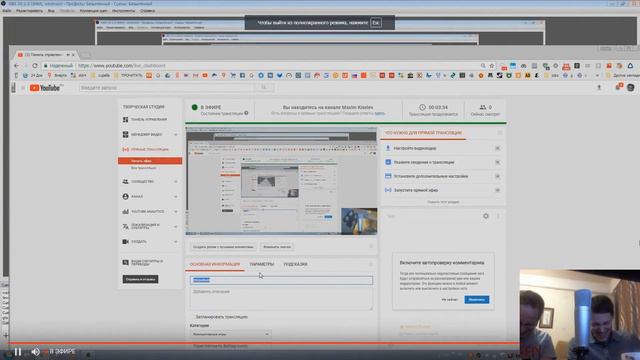Expand the Translations sidebar chevron

(x=176, y=227)
